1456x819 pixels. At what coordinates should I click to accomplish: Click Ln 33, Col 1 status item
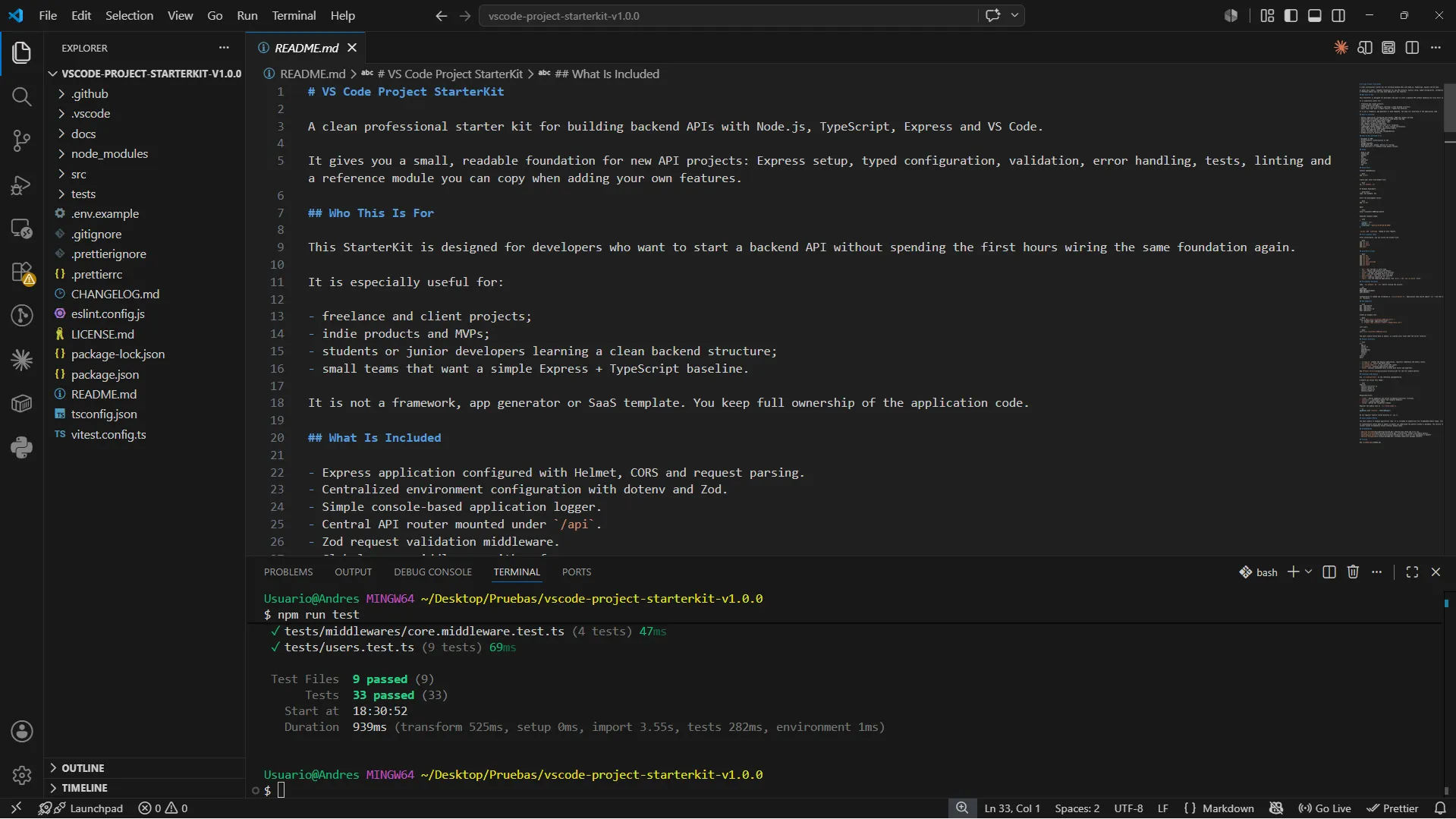point(1012,808)
